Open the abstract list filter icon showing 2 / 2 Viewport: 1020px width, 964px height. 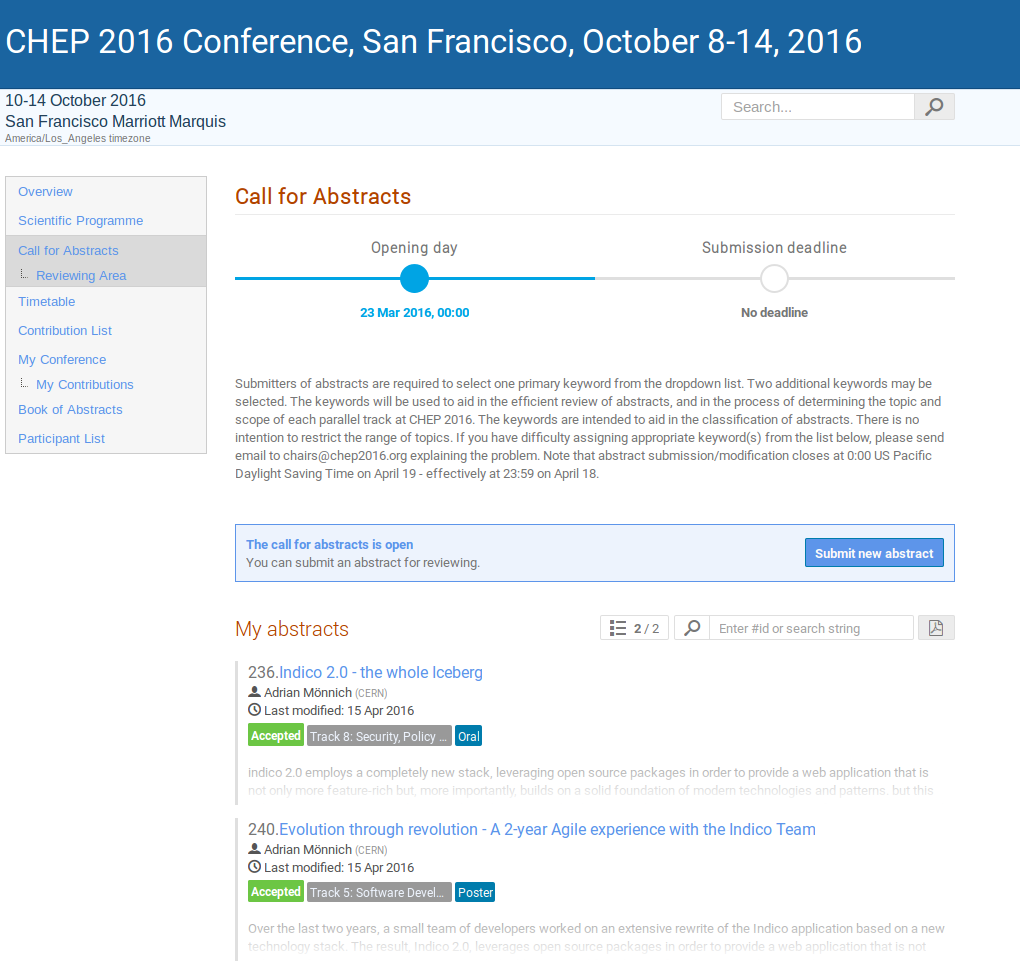634,628
